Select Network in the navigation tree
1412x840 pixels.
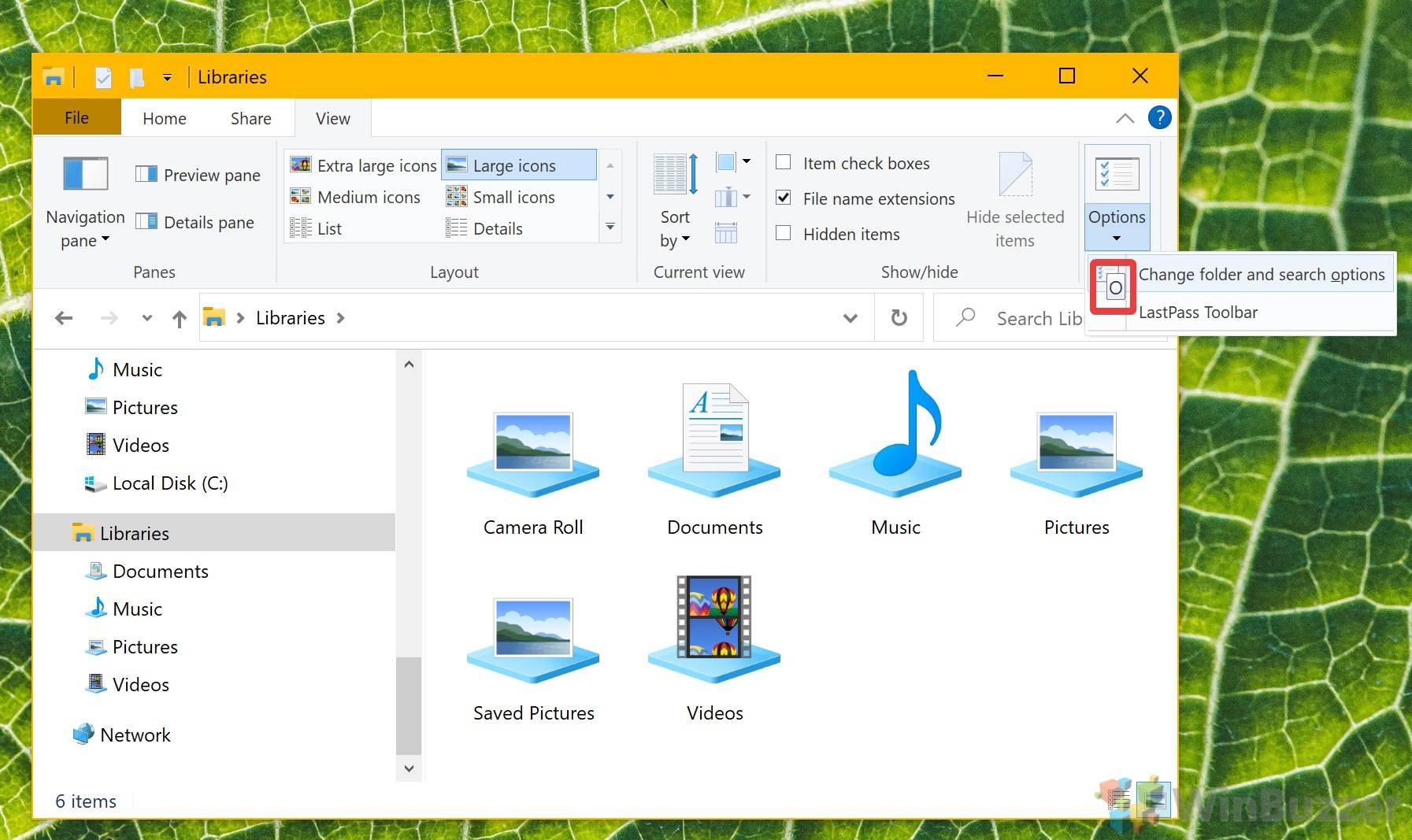tap(135, 735)
